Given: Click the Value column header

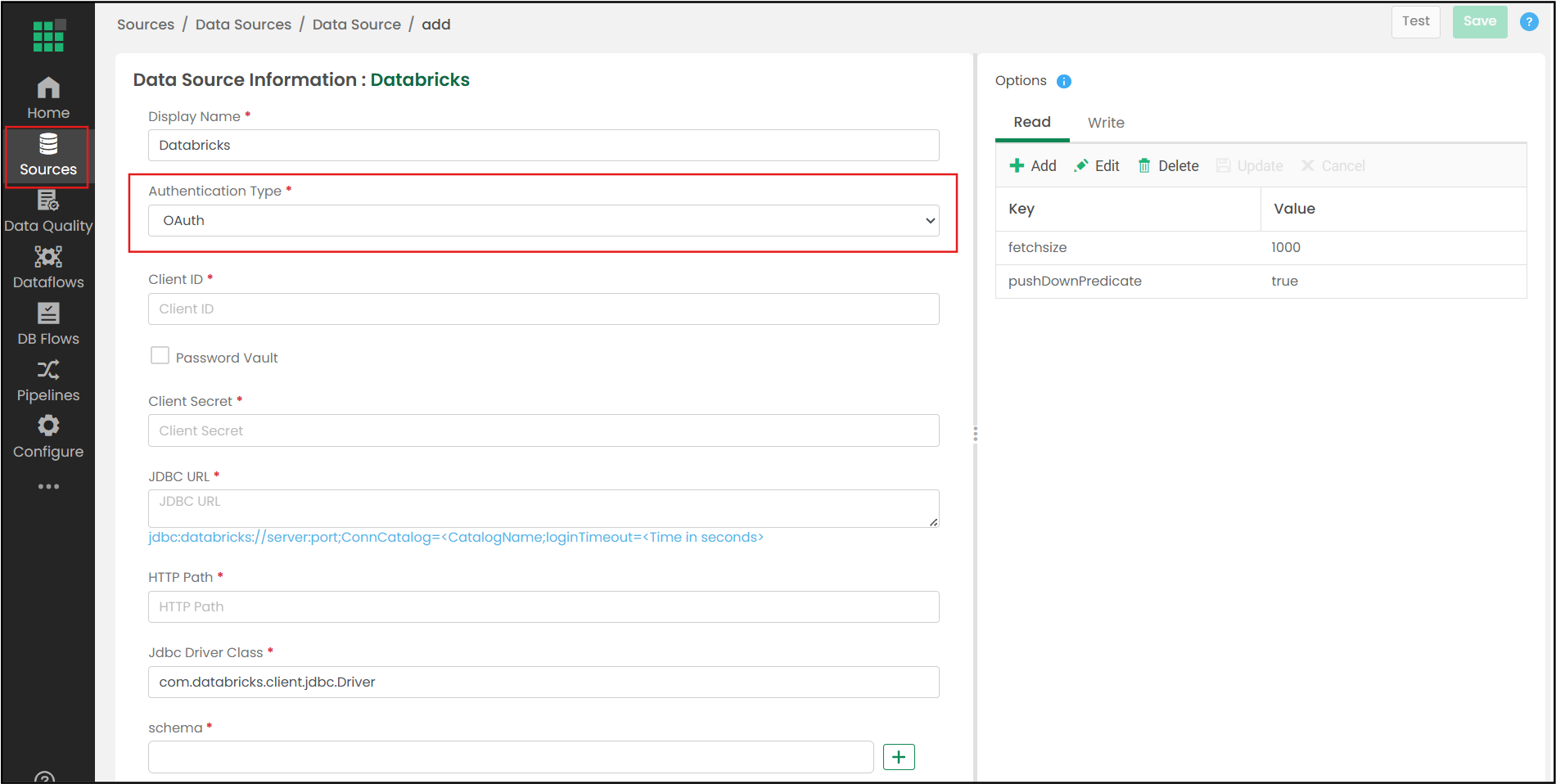Looking at the screenshot, I should [1394, 209].
